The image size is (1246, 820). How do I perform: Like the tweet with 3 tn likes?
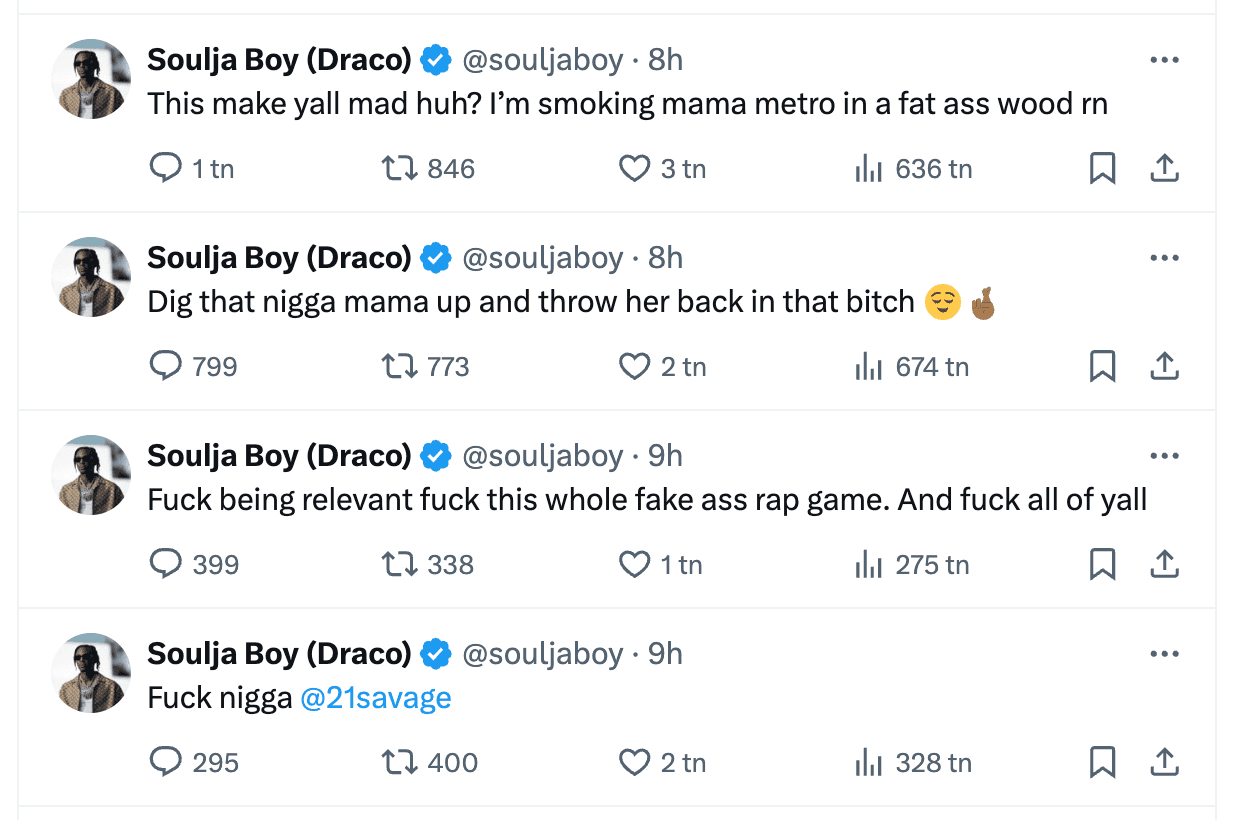coord(635,168)
